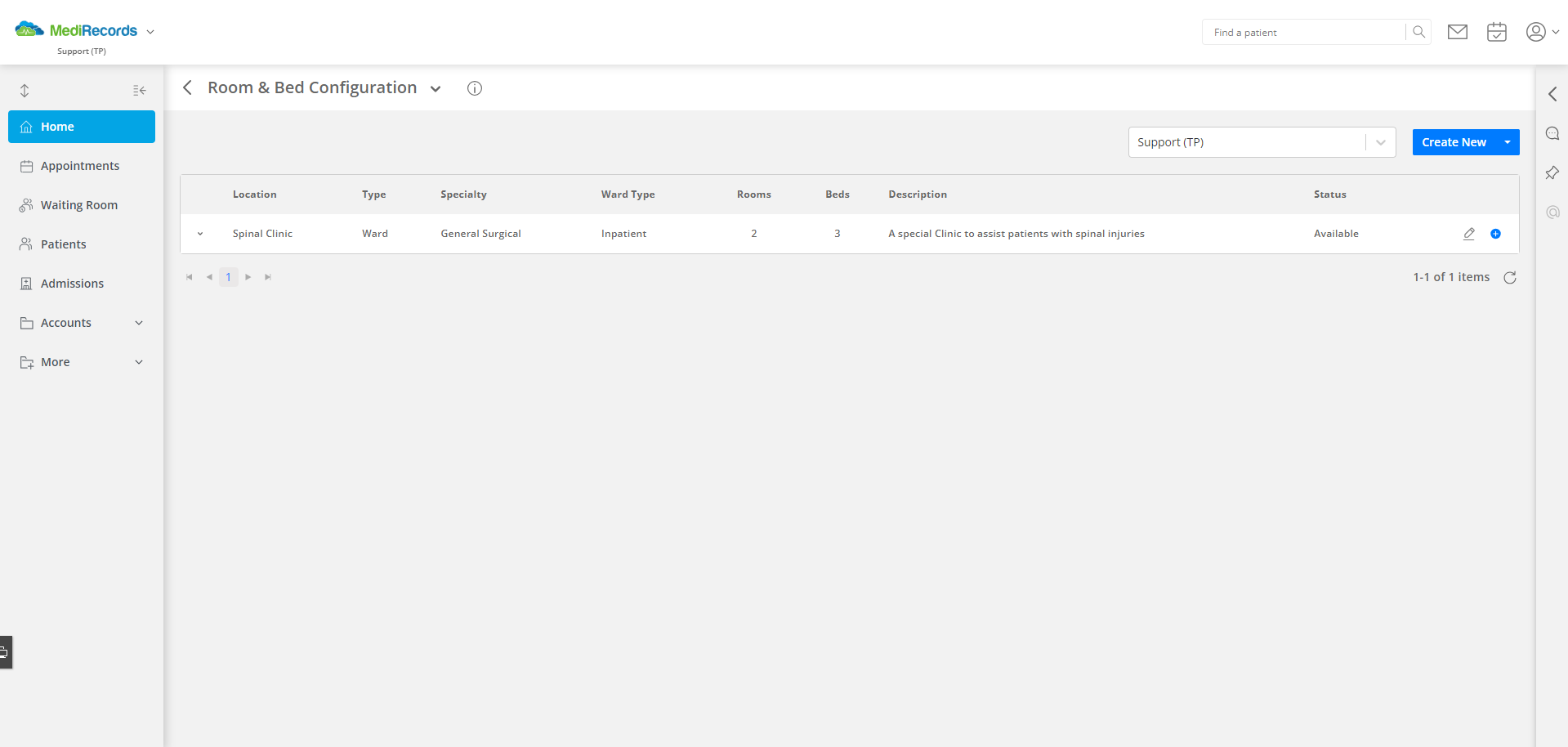Viewport: 1568px width, 747px height.
Task: Open the chat bubble panel icon
Action: click(x=1552, y=133)
